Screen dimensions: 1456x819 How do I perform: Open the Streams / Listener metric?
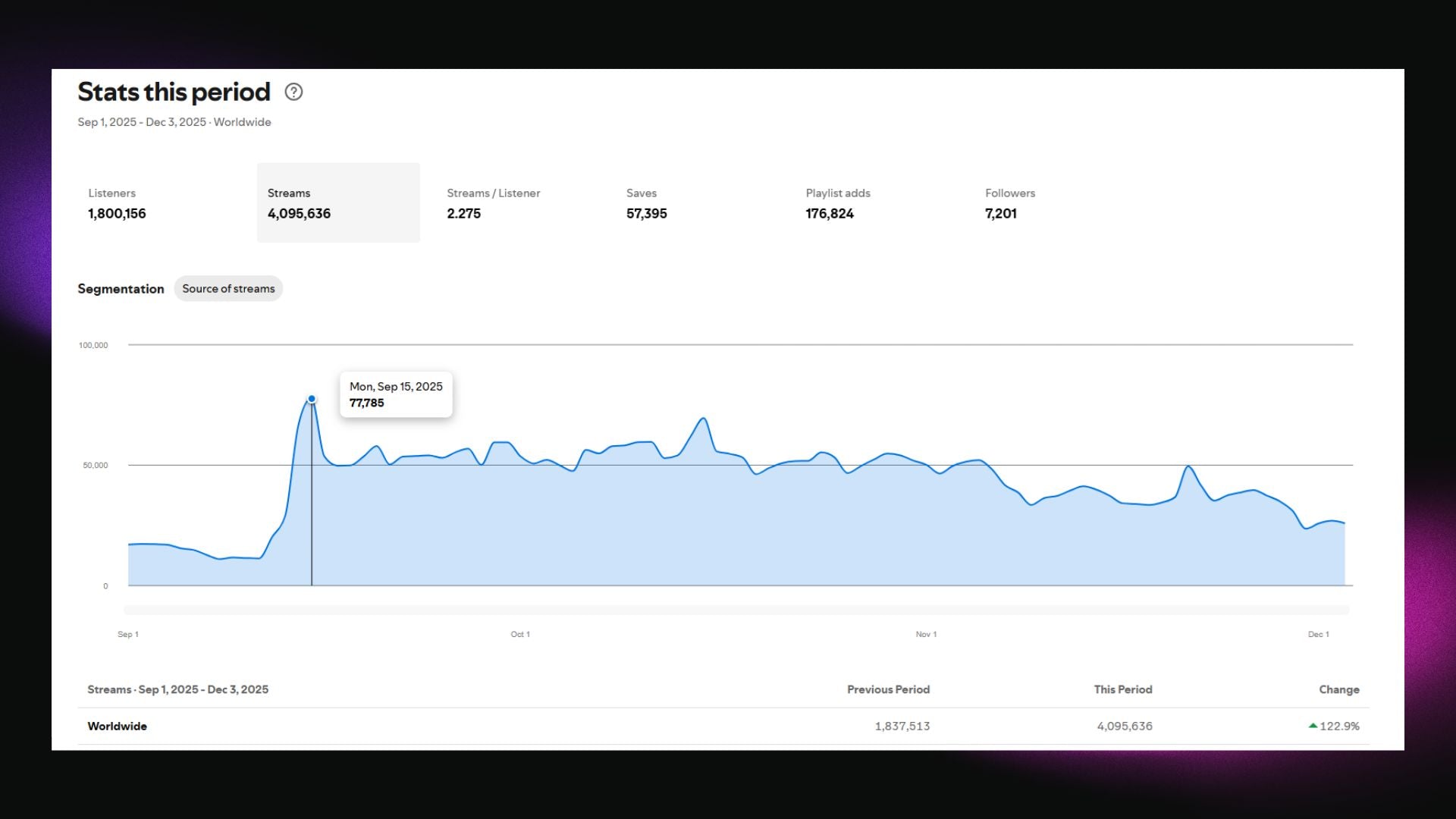coord(494,202)
